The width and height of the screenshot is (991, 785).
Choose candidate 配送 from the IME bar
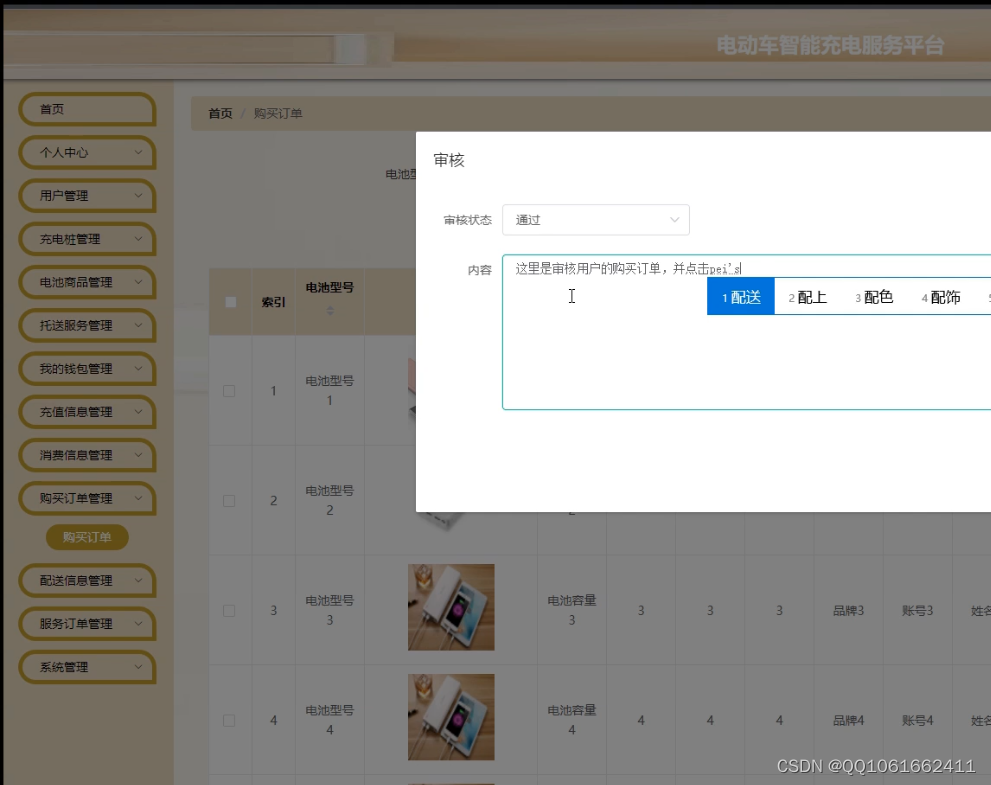click(741, 296)
